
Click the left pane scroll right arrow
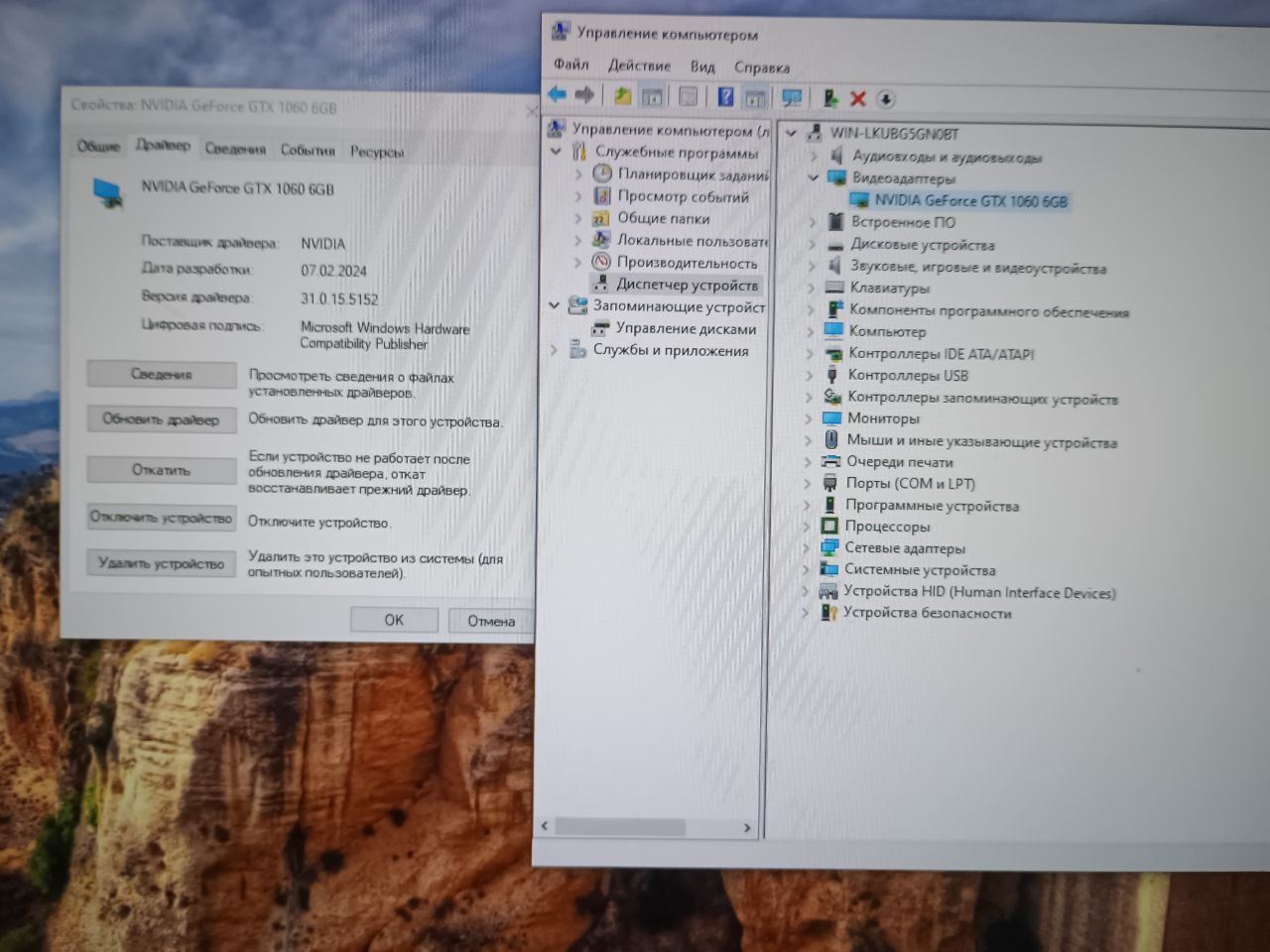click(x=747, y=827)
